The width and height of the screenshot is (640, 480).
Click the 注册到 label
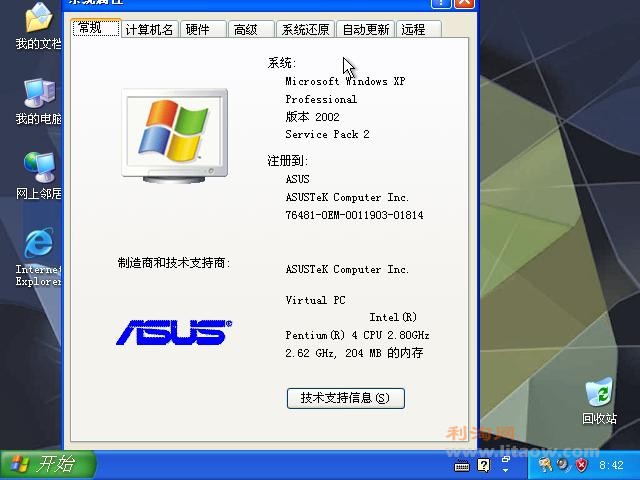(287, 160)
